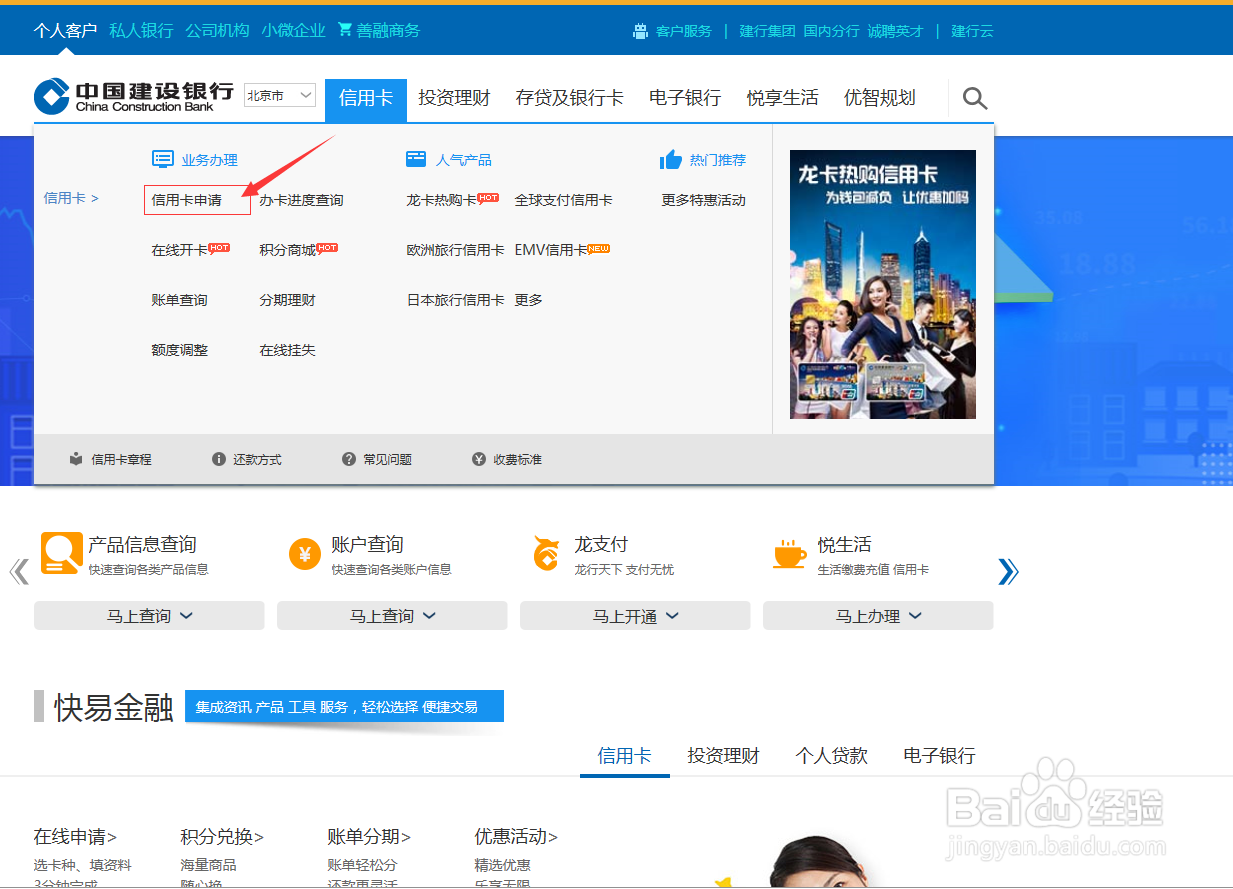
Task: Click the 信用卡申请 link
Action: pos(187,200)
